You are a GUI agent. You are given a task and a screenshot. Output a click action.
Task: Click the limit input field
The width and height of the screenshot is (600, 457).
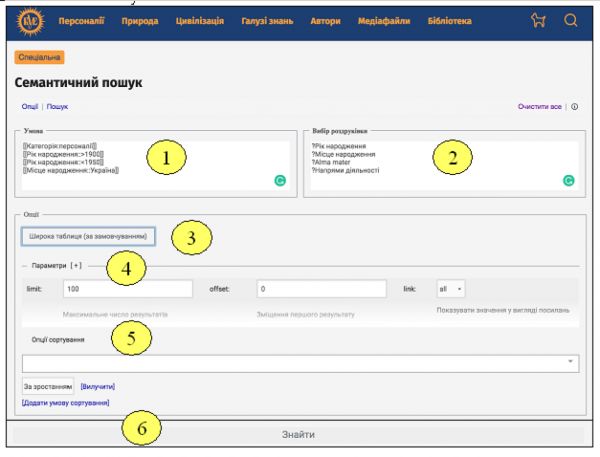coord(128,289)
